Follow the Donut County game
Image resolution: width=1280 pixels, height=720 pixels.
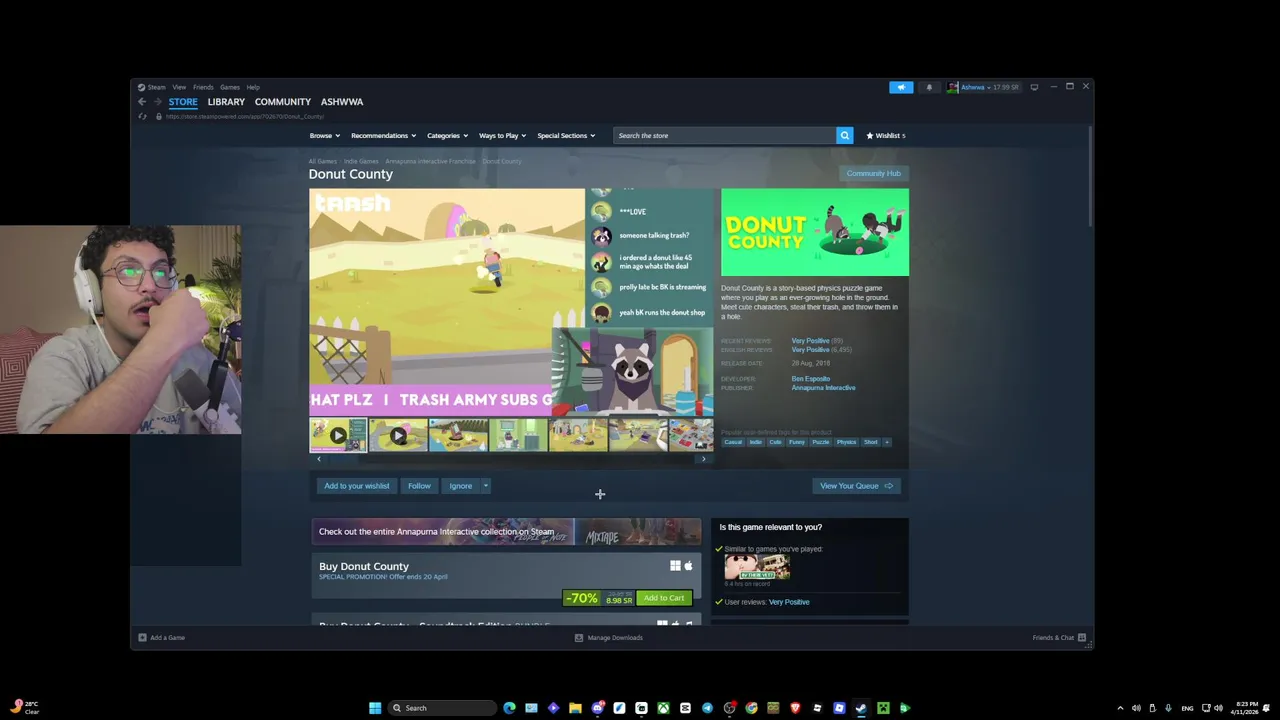(x=419, y=486)
